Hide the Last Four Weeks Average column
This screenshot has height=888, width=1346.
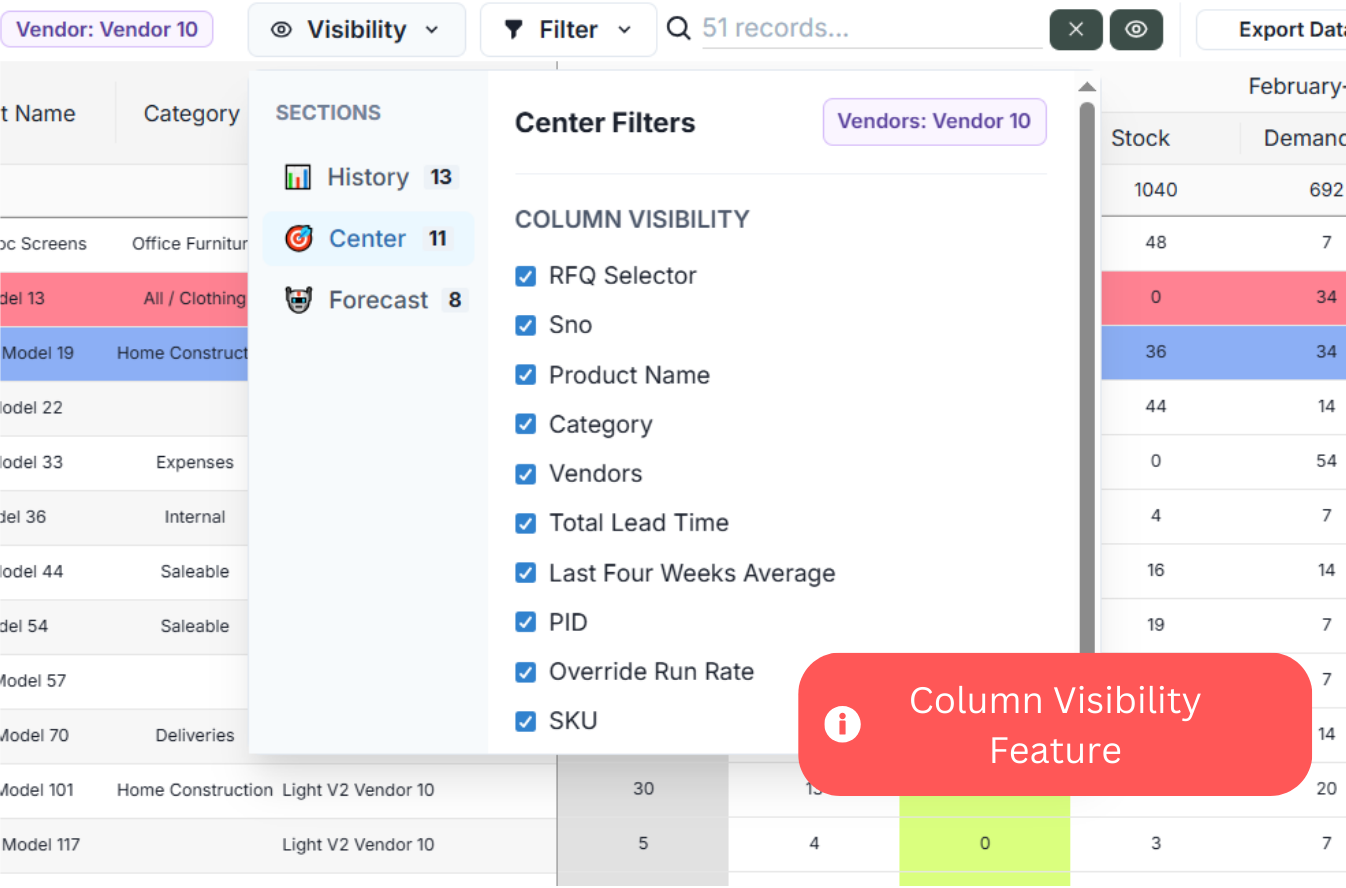click(525, 573)
